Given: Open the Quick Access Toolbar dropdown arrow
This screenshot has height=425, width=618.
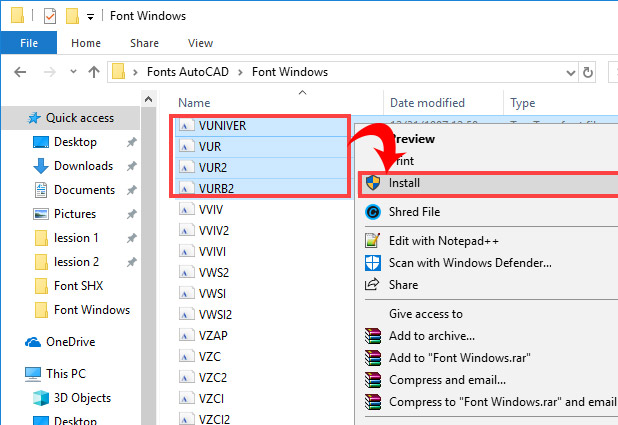Looking at the screenshot, I should (x=91, y=17).
